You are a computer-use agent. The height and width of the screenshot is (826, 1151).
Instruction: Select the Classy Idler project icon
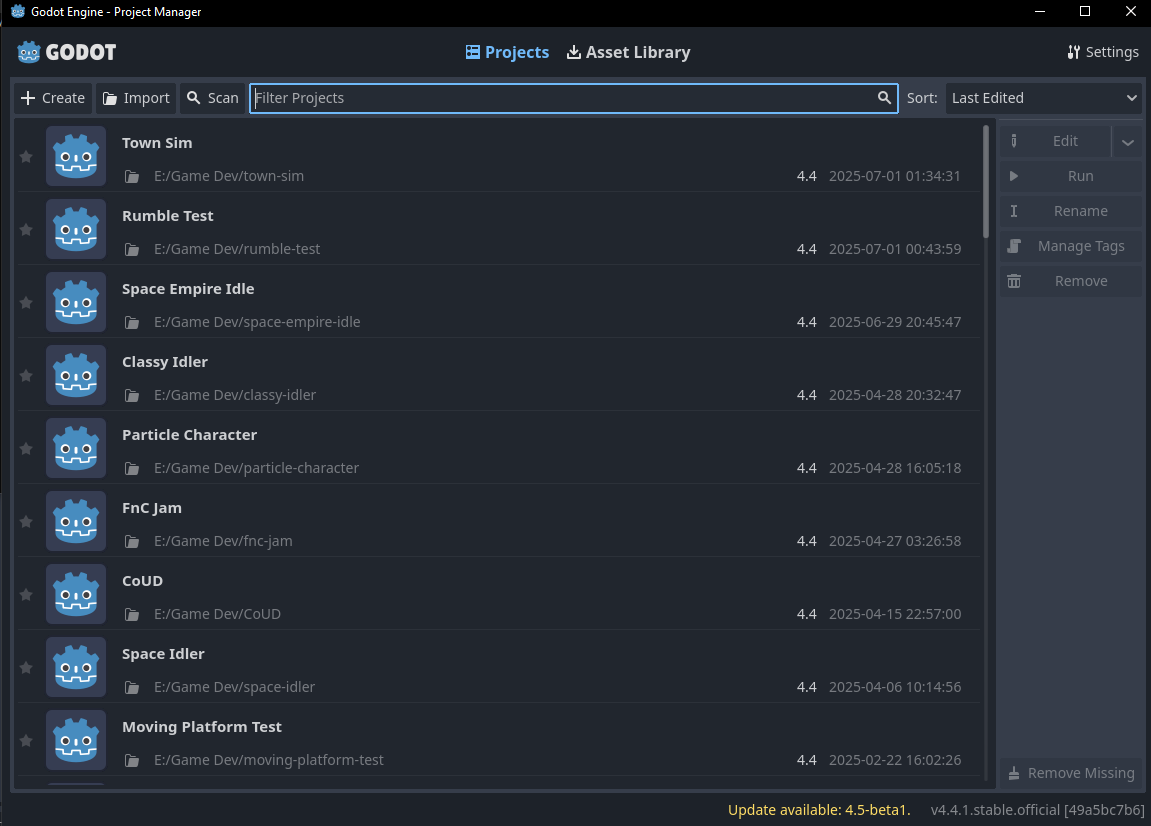pyautogui.click(x=76, y=375)
